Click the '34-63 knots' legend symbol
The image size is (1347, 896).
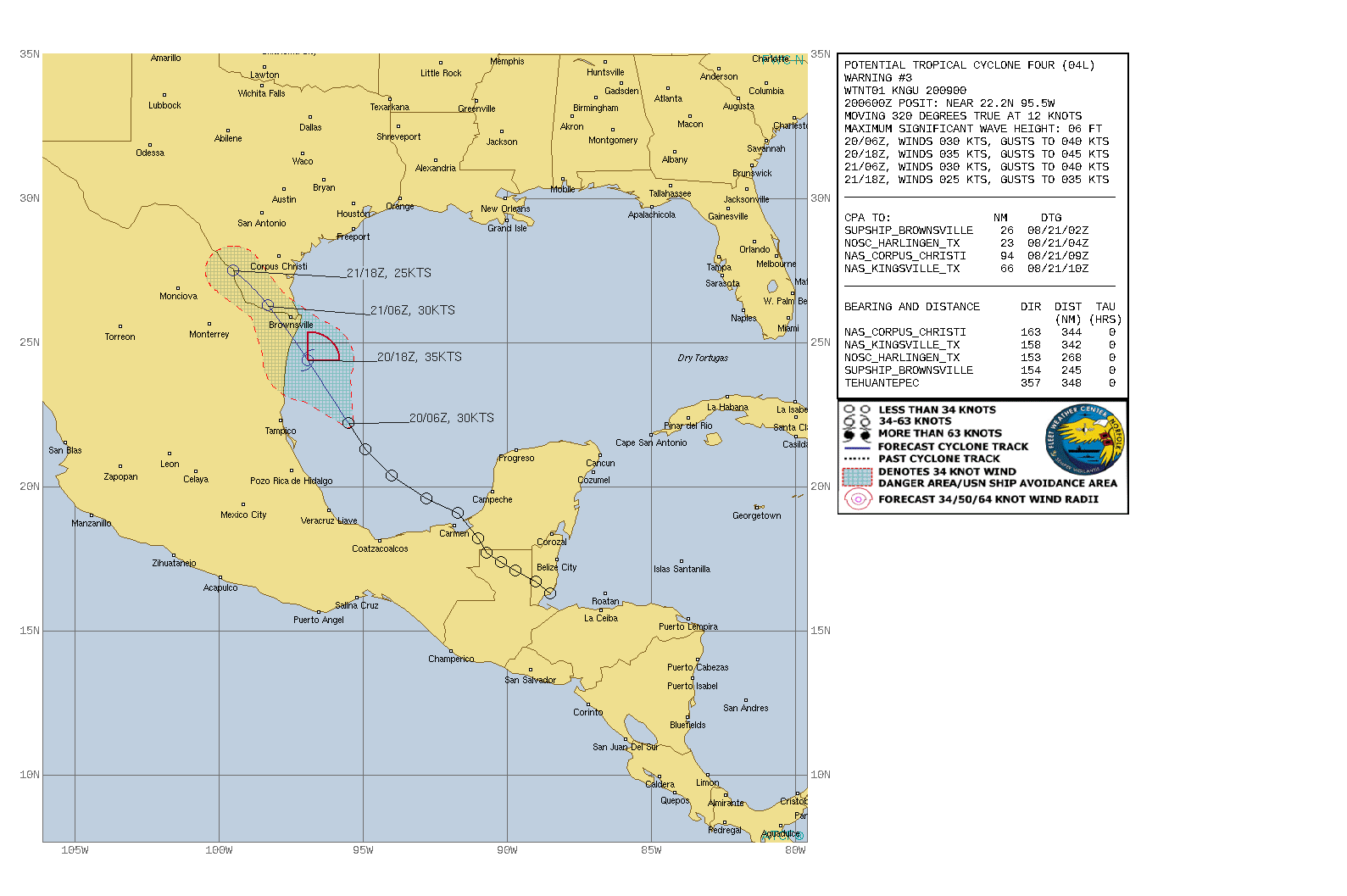point(857,421)
